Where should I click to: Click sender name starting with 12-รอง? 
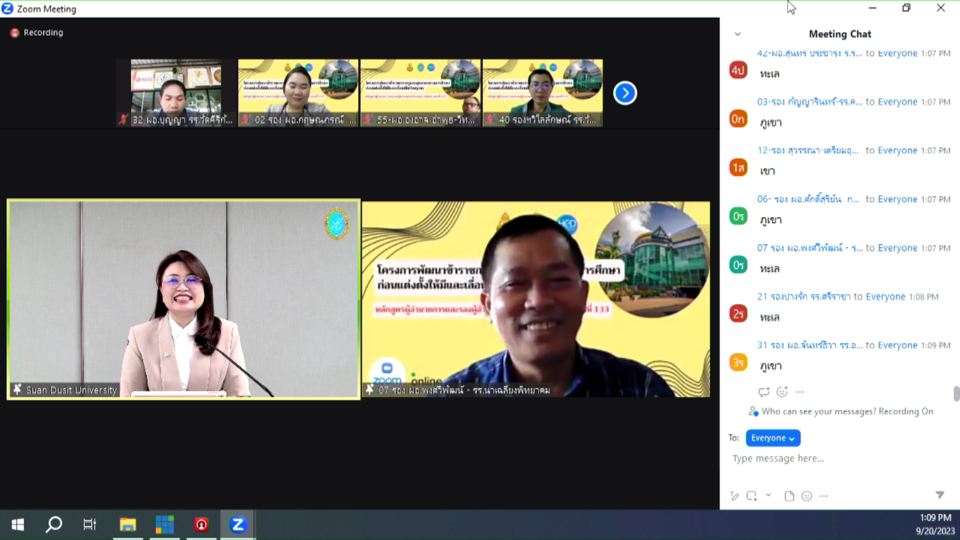808,151
